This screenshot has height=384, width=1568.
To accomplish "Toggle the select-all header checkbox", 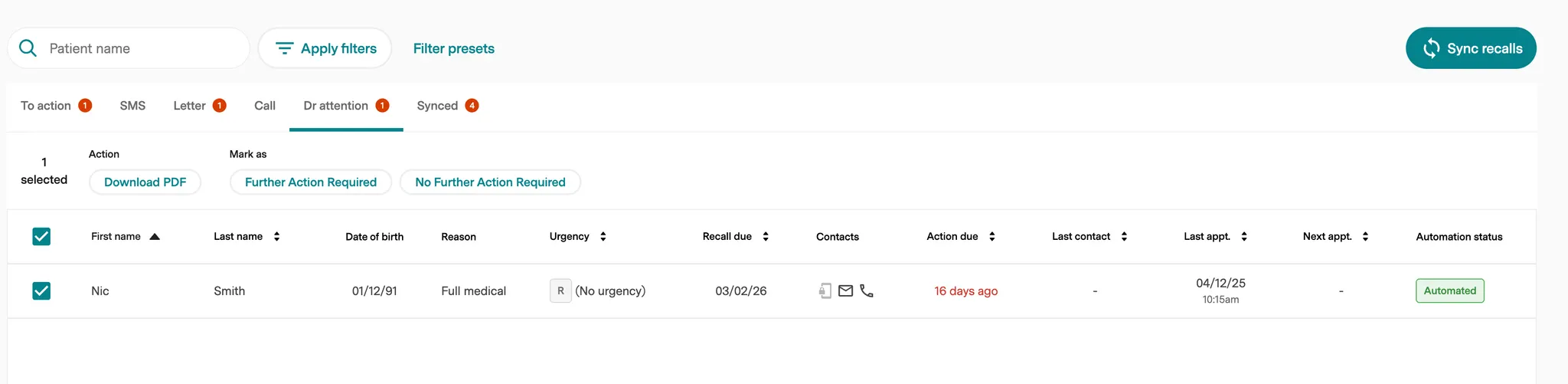I will click(41, 237).
